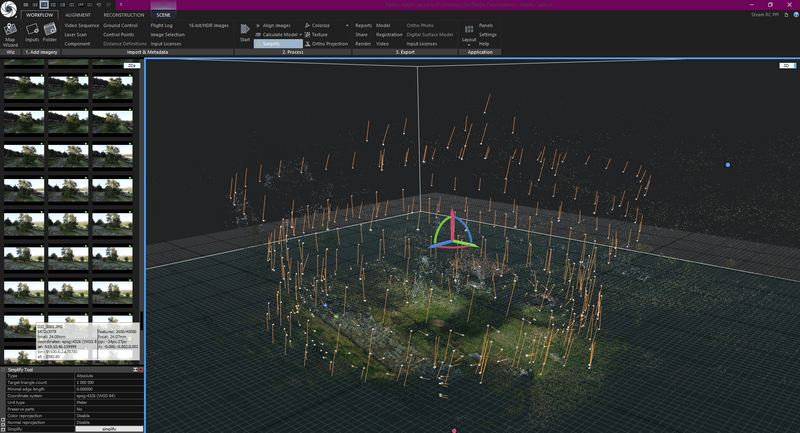Expand the Colorize dropdown arrow
Screen dimensions: 800x433
347,26
